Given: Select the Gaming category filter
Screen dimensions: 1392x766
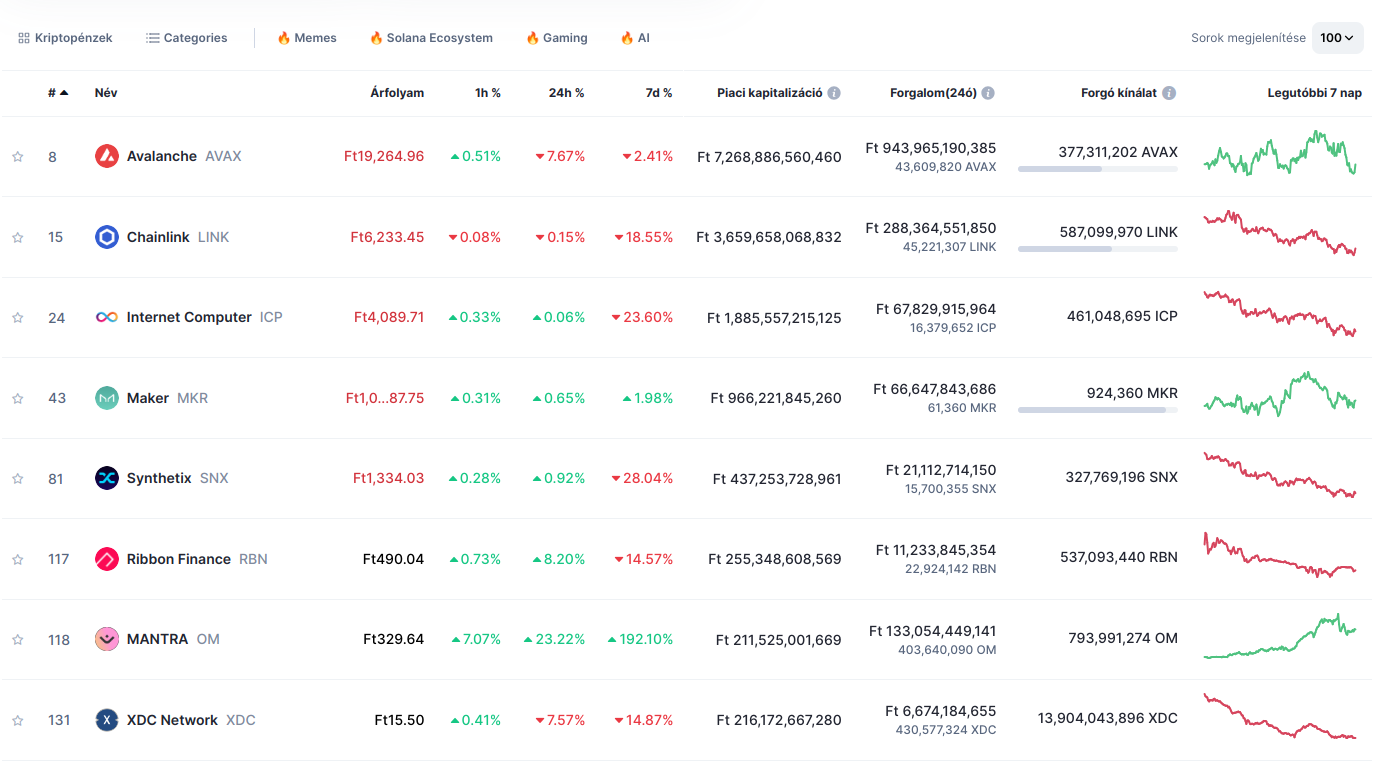Looking at the screenshot, I should tap(557, 38).
